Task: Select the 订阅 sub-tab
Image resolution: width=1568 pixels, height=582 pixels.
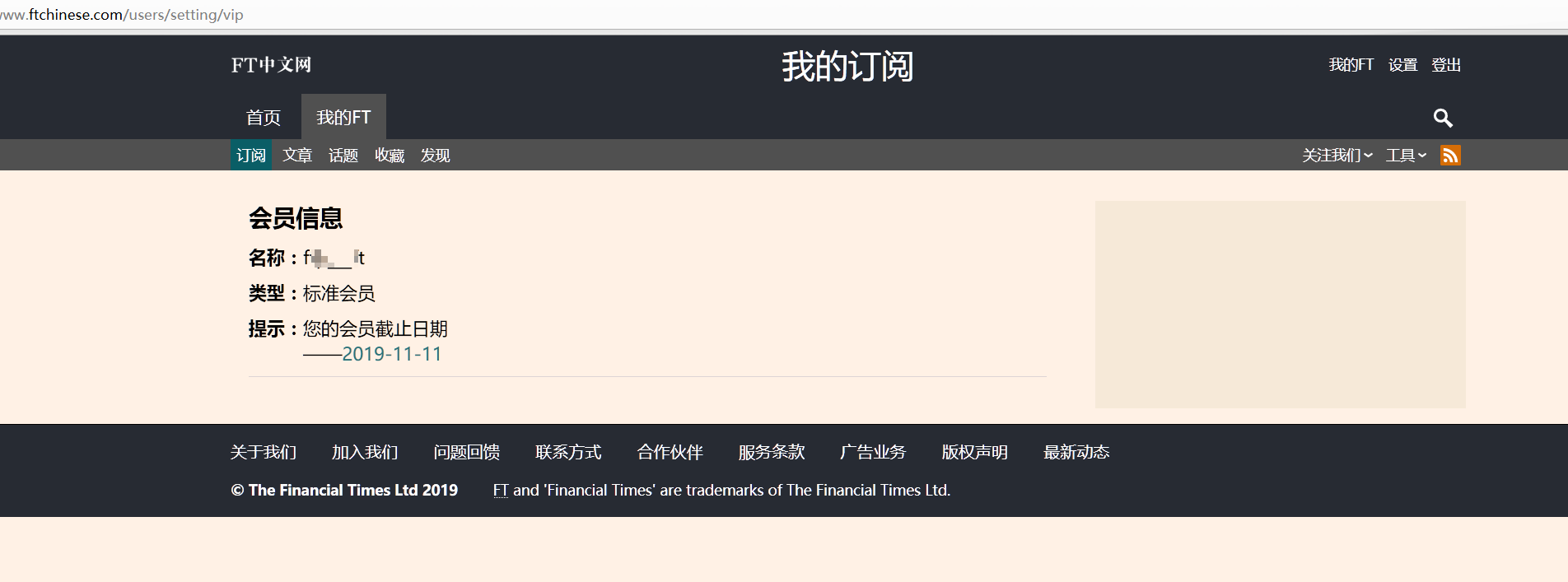Action: 251,156
